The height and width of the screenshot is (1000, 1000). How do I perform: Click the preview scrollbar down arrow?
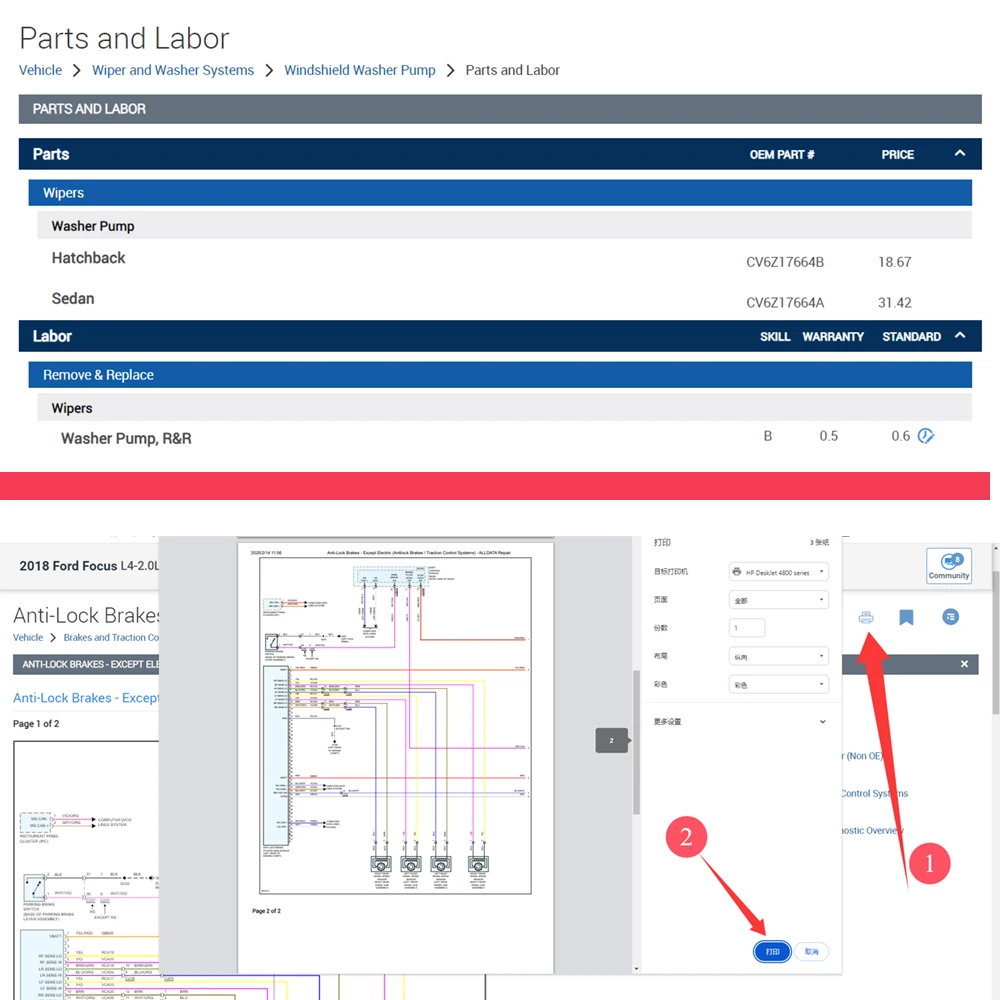[636, 969]
